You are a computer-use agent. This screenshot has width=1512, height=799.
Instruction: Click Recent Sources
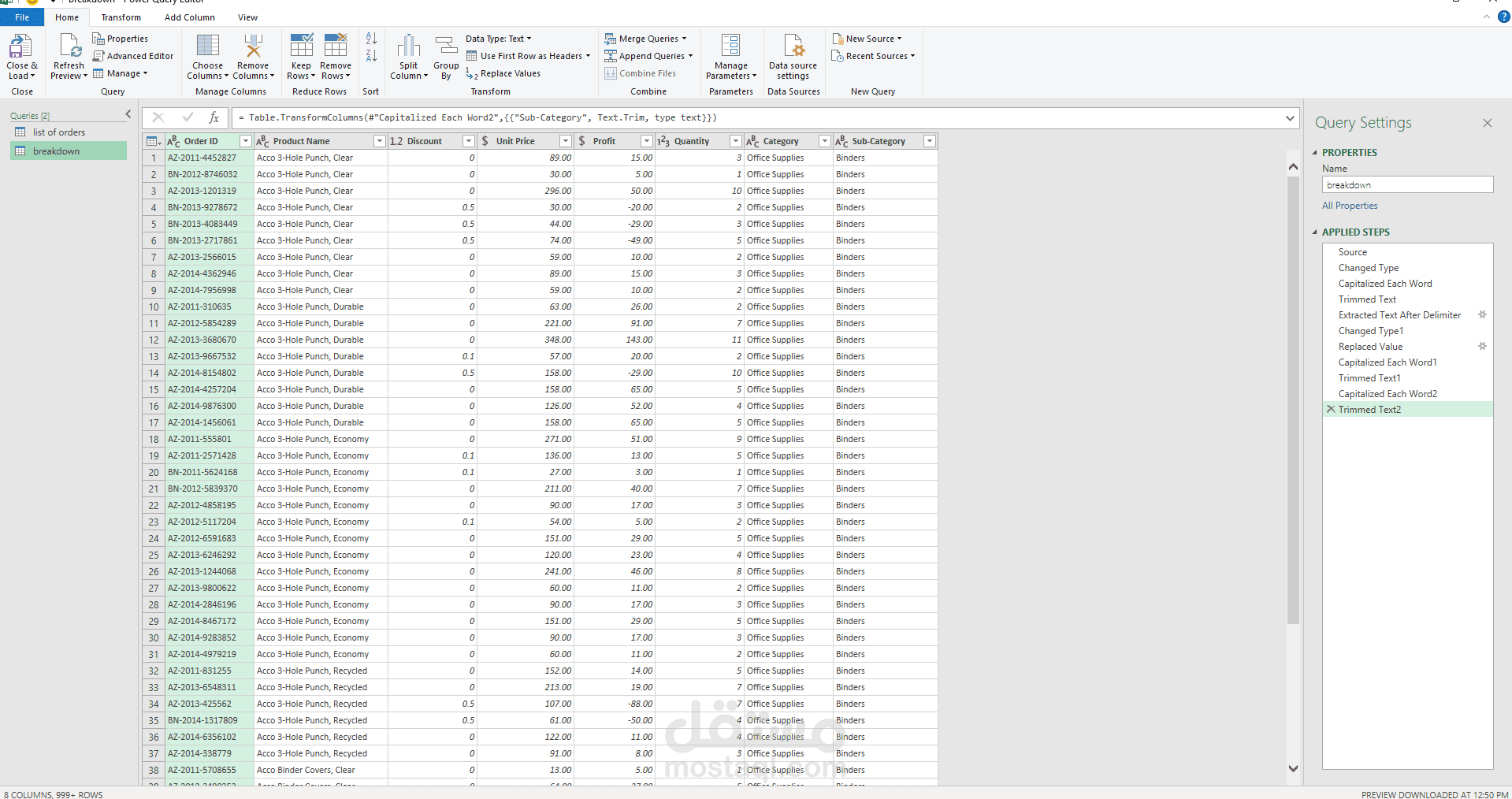click(873, 56)
